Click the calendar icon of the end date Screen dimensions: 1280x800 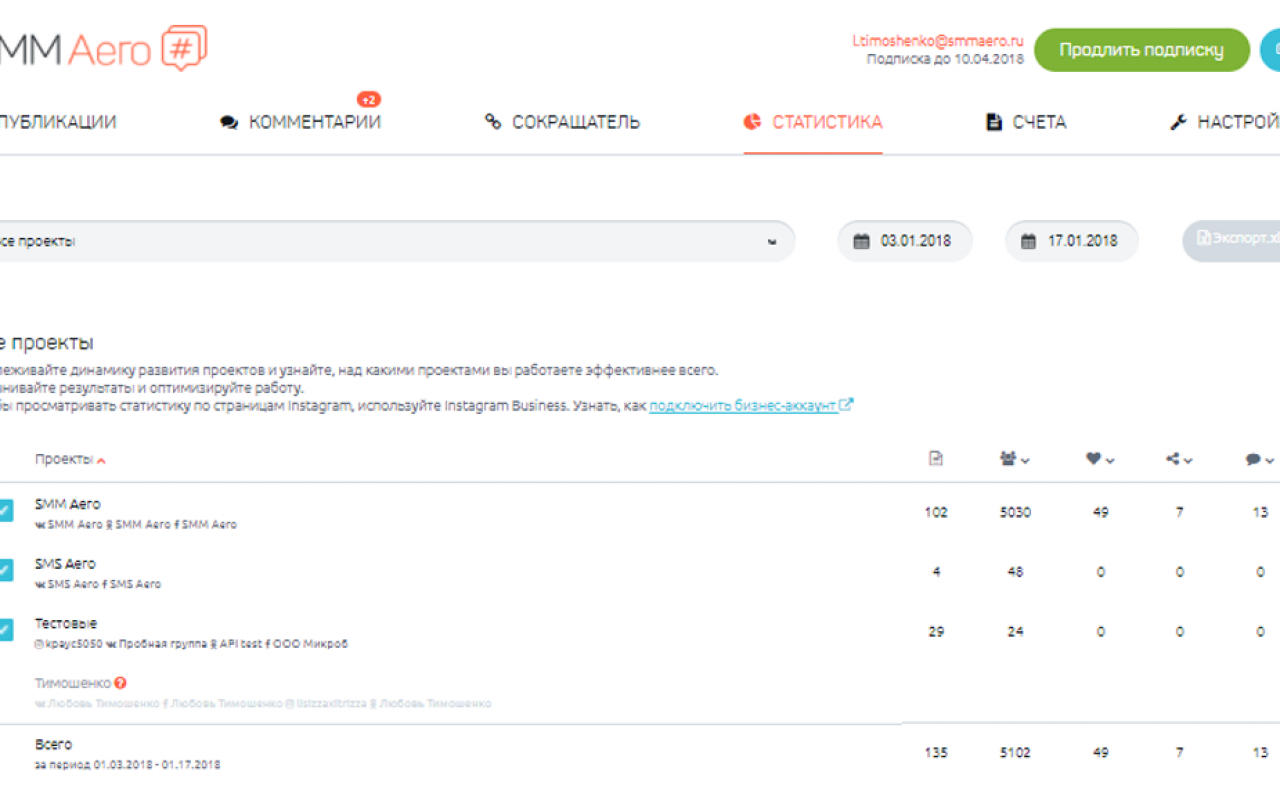pos(1029,241)
